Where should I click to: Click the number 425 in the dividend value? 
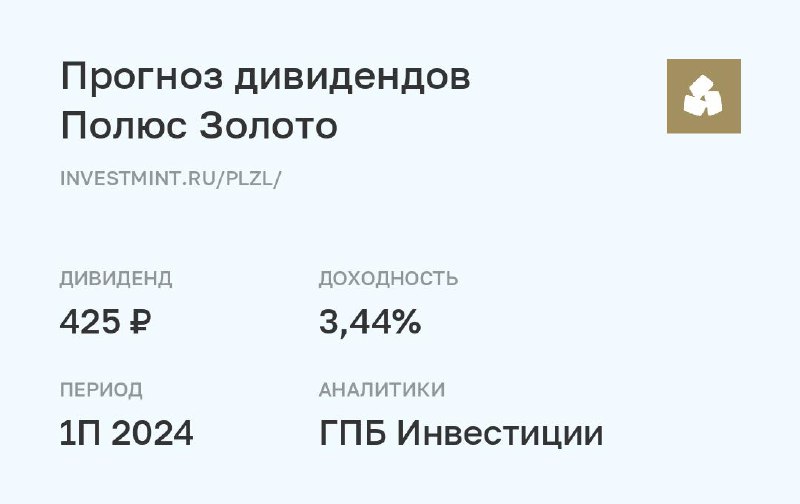pyautogui.click(x=89, y=322)
